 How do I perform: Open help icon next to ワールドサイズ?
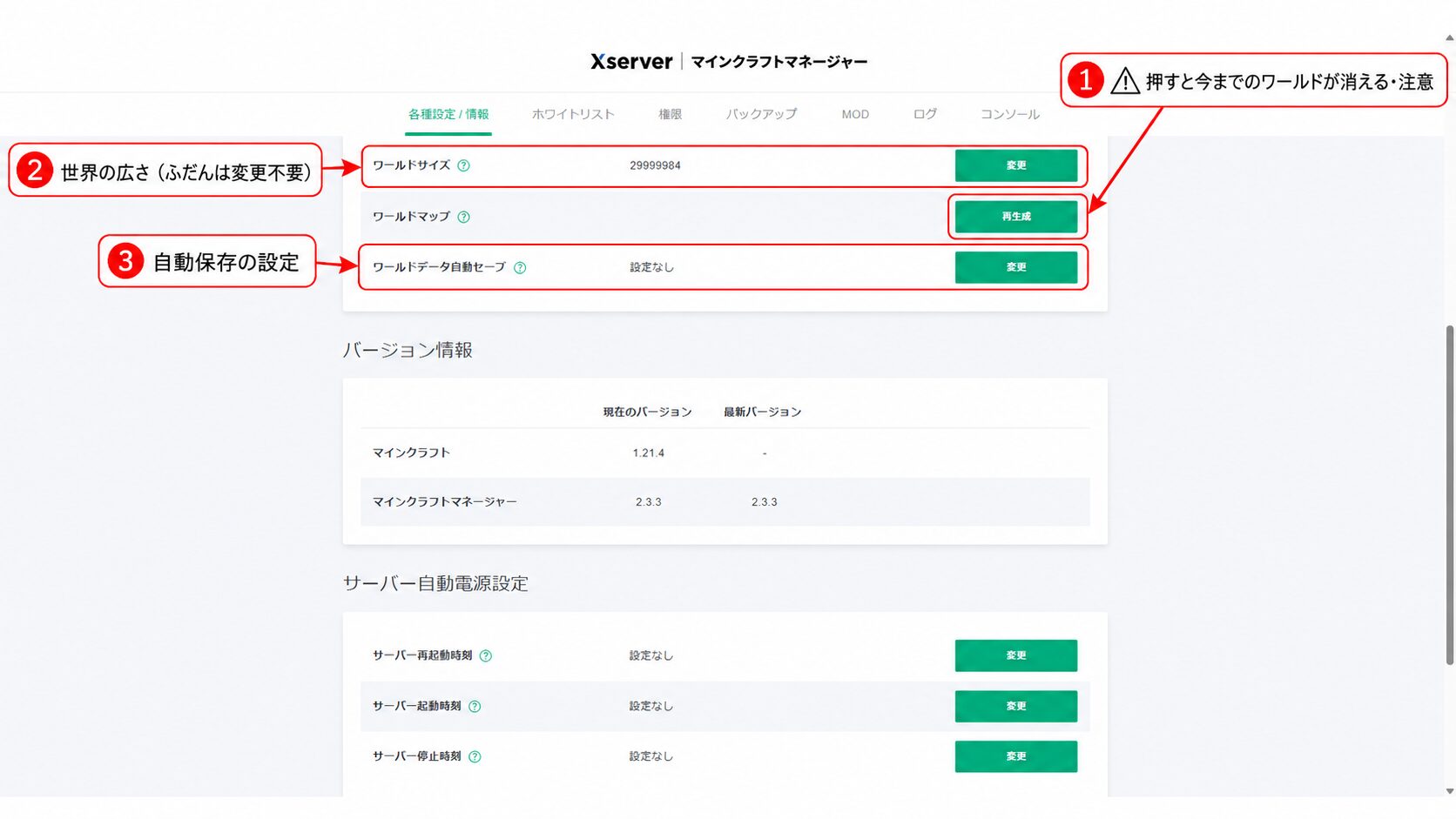click(x=463, y=165)
